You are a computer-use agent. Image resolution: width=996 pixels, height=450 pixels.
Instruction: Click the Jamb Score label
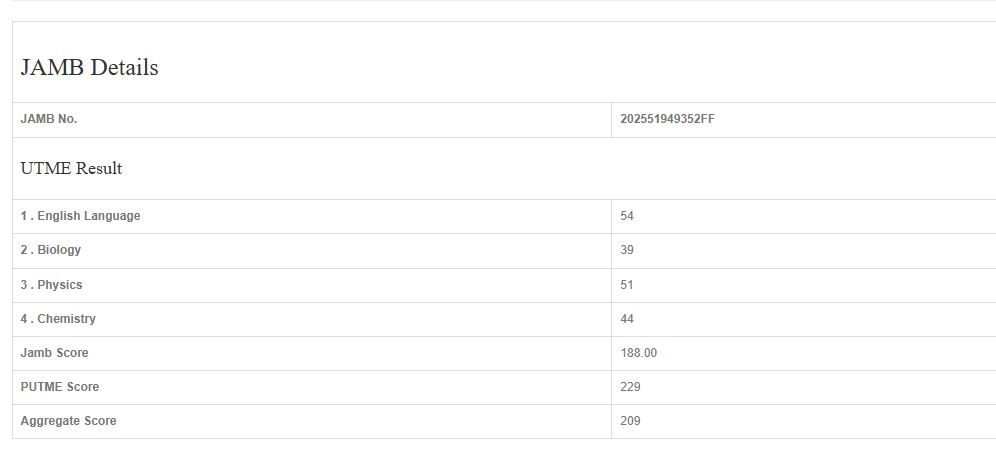coord(54,353)
